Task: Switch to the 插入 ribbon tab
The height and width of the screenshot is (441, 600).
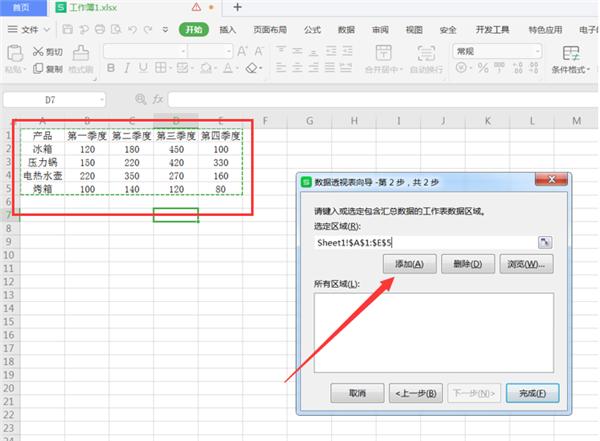Action: click(228, 29)
